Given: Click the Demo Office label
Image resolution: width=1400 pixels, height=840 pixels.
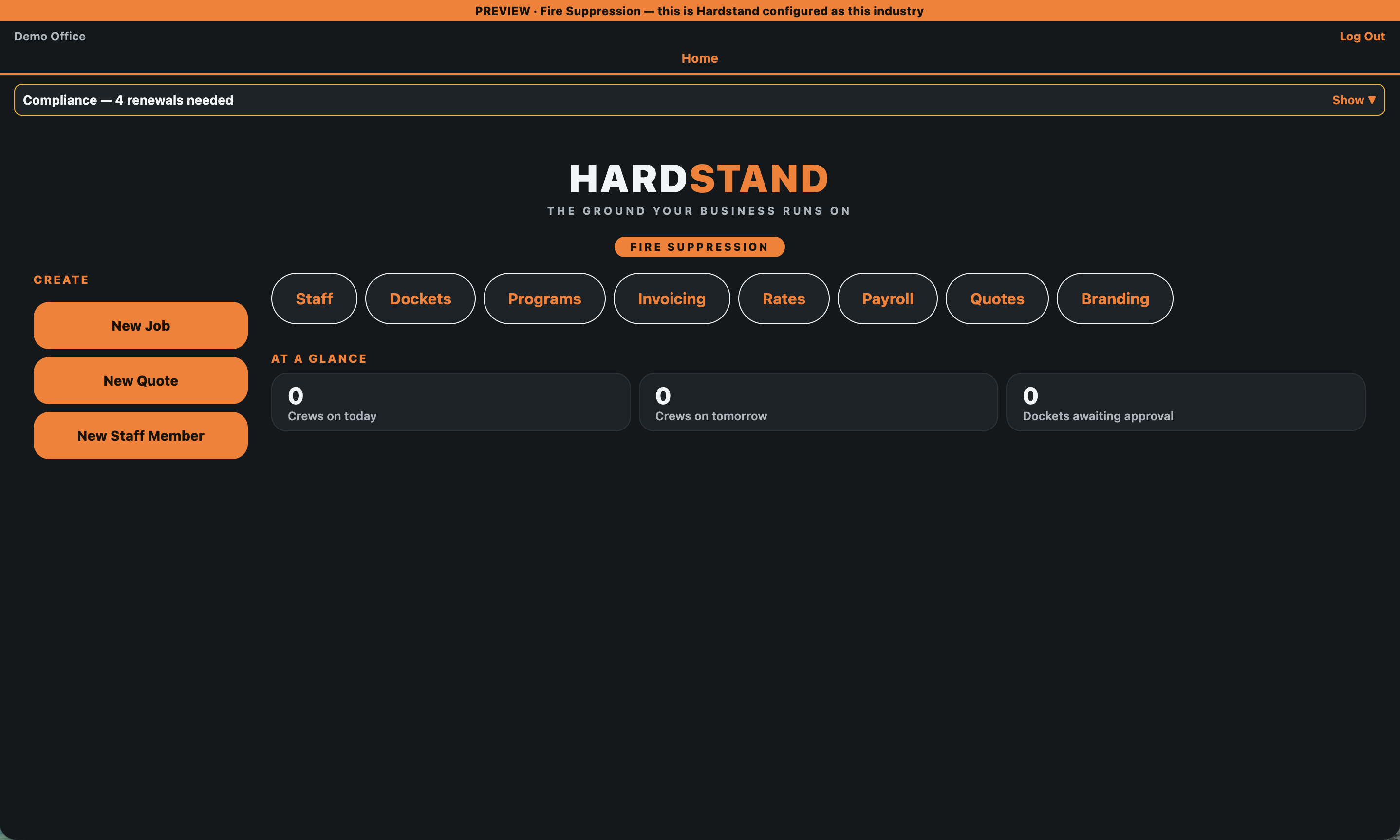Looking at the screenshot, I should (x=50, y=36).
